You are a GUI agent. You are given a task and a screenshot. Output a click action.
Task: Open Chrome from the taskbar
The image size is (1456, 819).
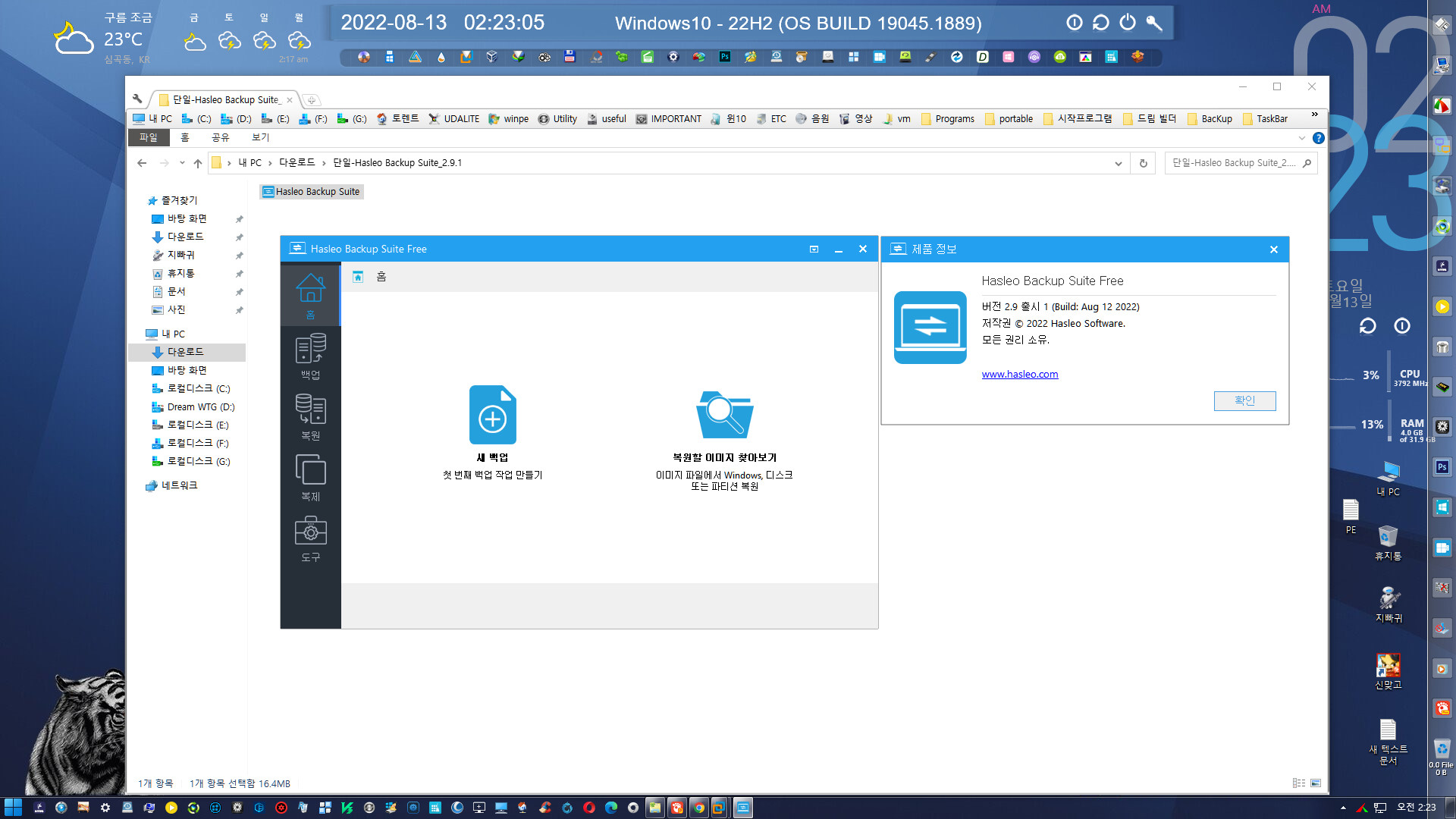coord(698,808)
